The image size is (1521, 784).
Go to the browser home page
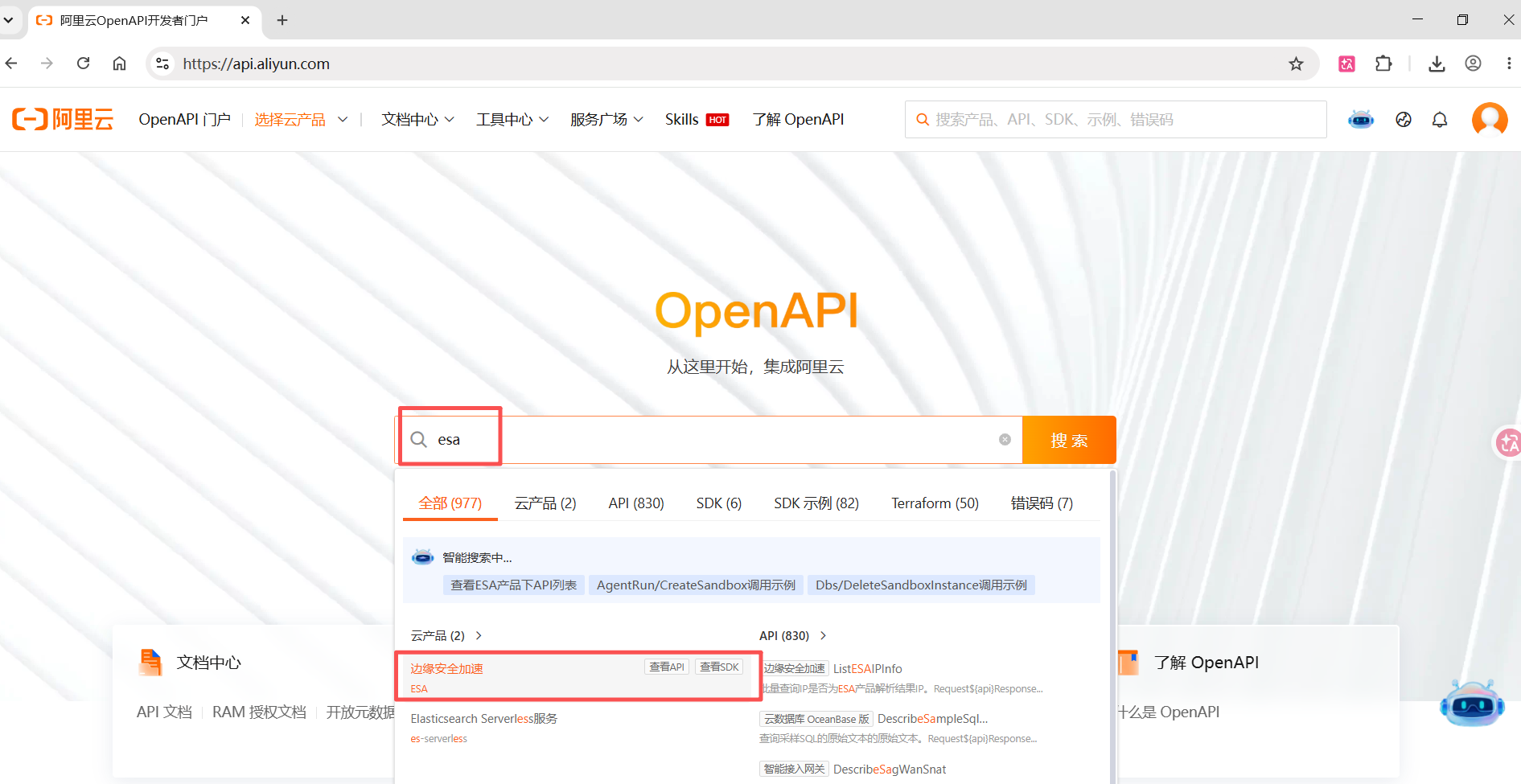(119, 64)
